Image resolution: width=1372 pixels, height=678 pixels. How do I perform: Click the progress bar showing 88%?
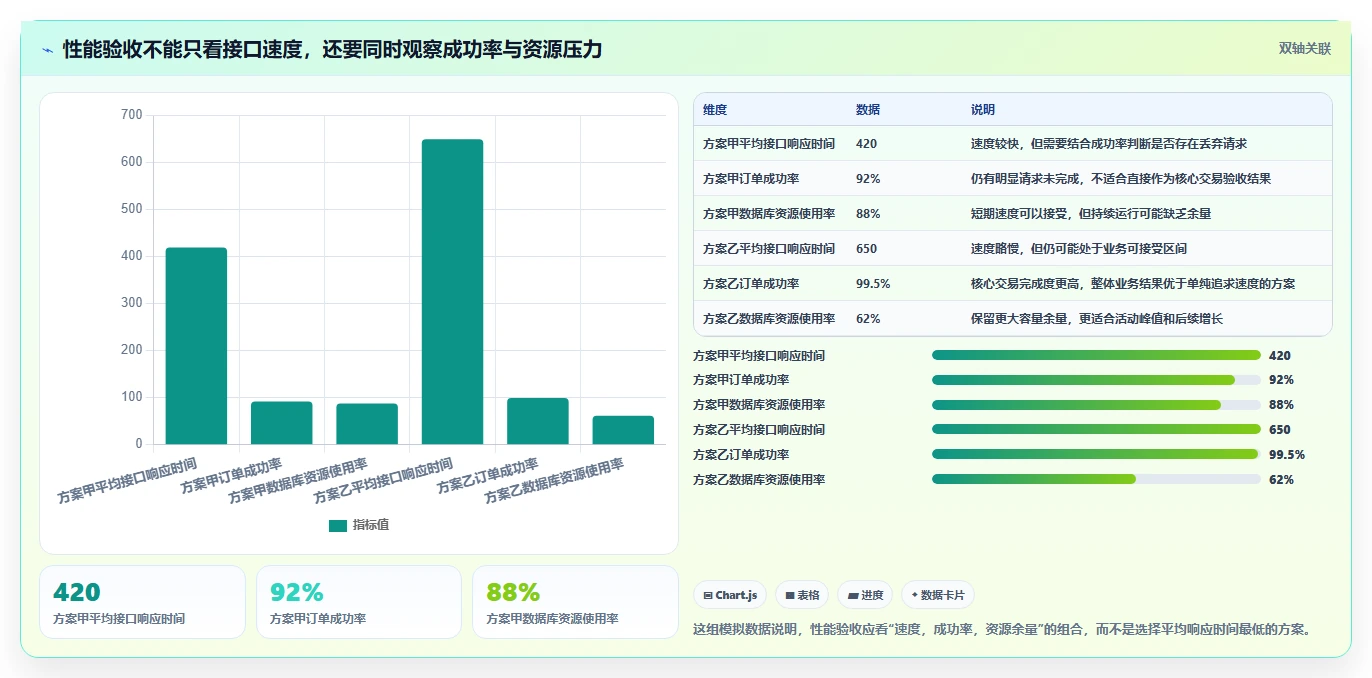[1096, 405]
